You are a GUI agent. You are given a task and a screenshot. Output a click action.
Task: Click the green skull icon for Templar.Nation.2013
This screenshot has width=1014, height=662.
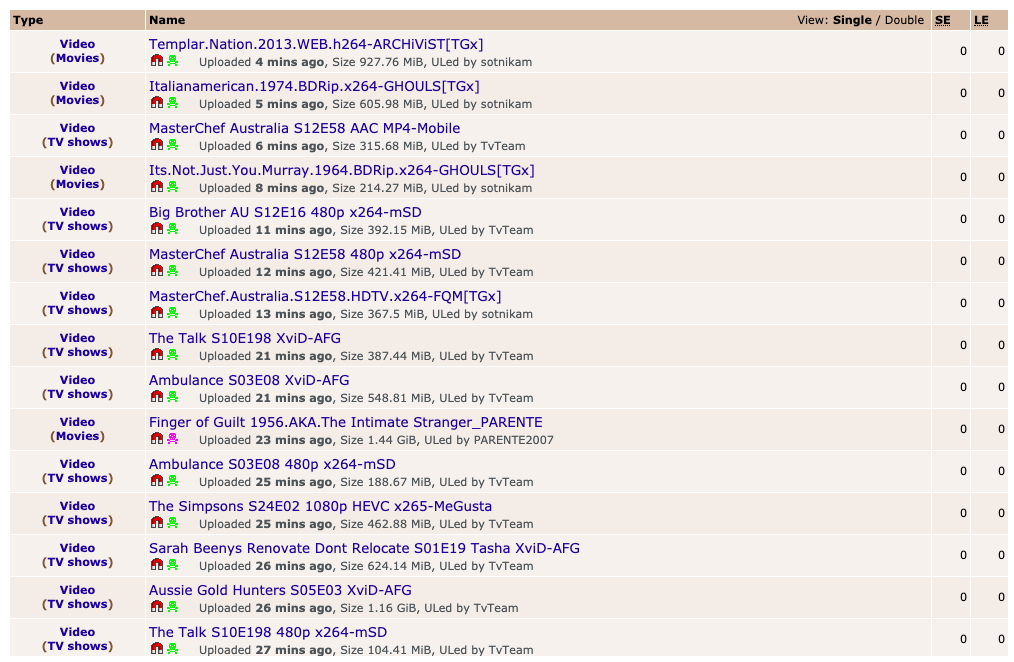pyautogui.click(x=173, y=61)
